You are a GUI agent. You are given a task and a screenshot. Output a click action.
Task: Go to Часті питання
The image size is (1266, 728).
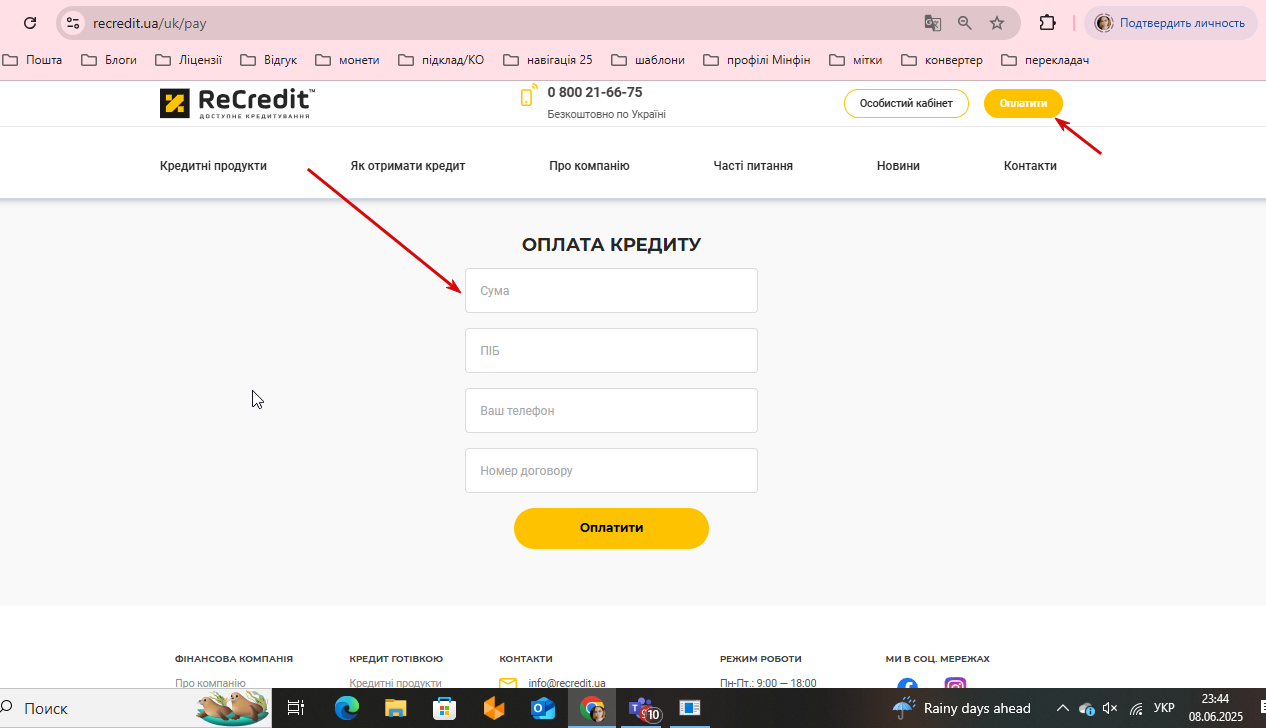[x=753, y=166]
